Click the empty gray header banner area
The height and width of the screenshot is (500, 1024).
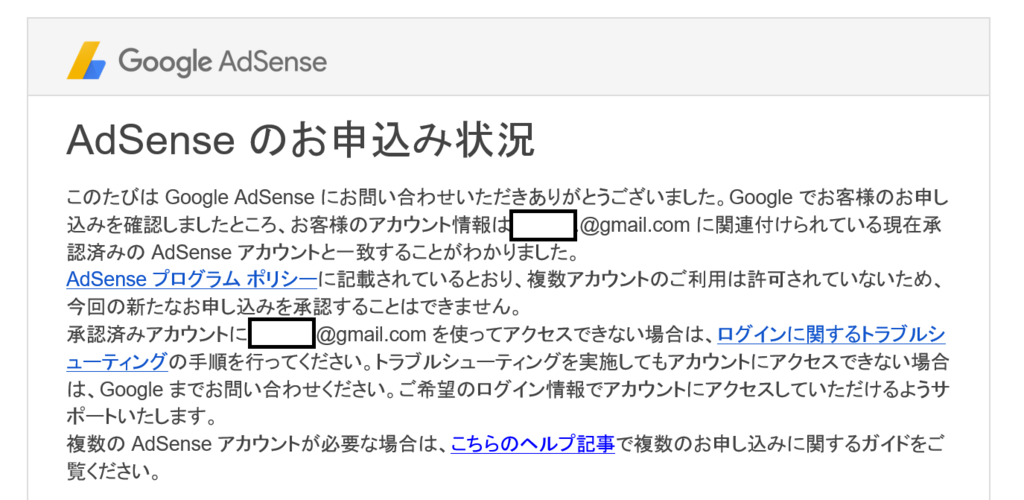[x=653, y=59]
